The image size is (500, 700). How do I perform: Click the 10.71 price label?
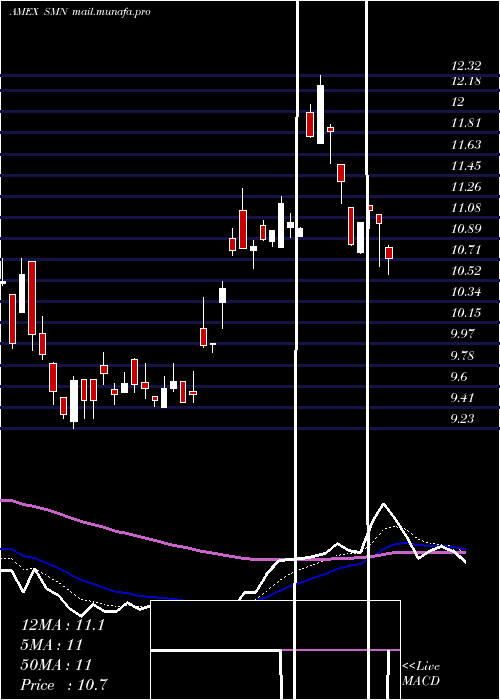pos(466,250)
